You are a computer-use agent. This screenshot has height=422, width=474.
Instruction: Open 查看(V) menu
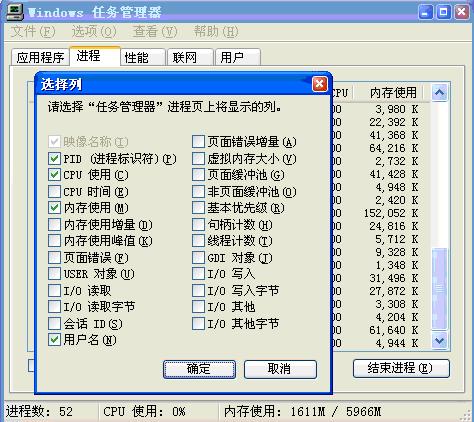pyautogui.click(x=155, y=32)
